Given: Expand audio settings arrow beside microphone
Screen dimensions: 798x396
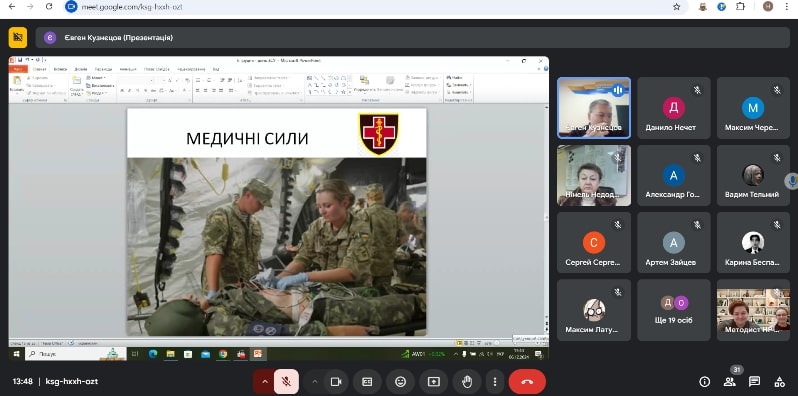Looking at the screenshot, I should [x=265, y=382].
